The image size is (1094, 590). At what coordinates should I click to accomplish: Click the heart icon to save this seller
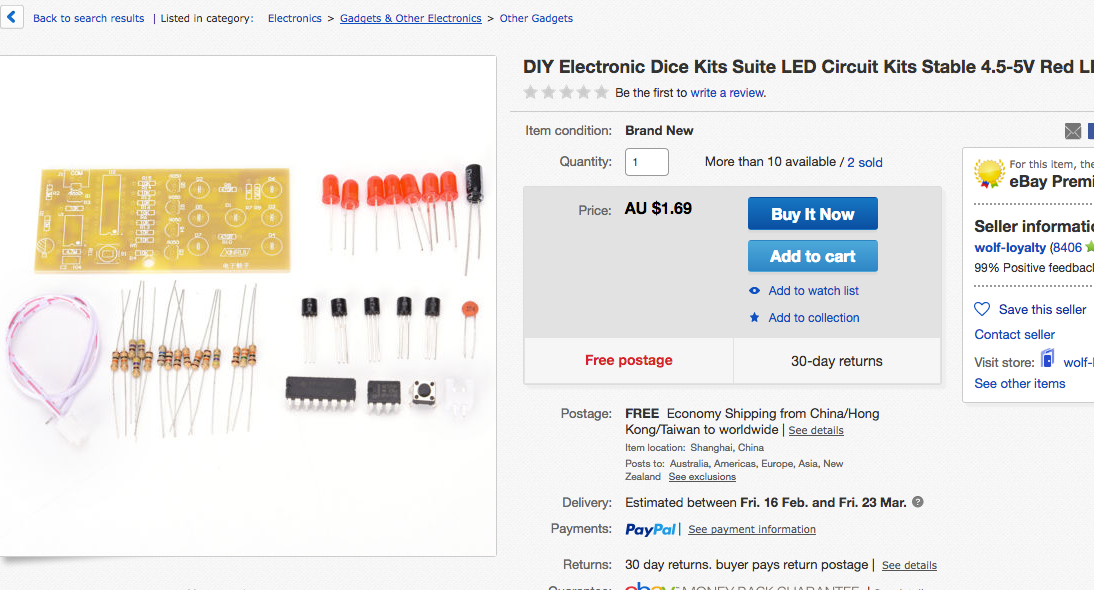coord(980,309)
